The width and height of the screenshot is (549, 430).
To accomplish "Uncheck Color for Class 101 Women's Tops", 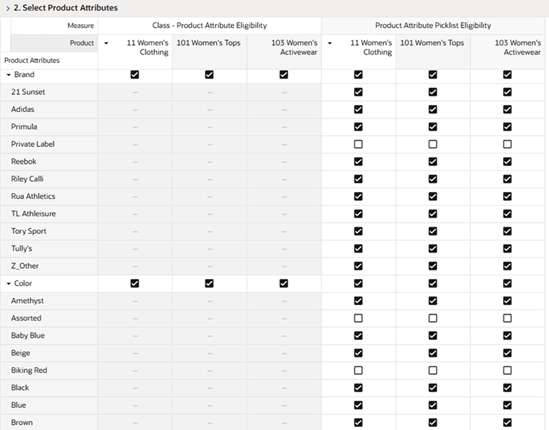I will point(209,283).
